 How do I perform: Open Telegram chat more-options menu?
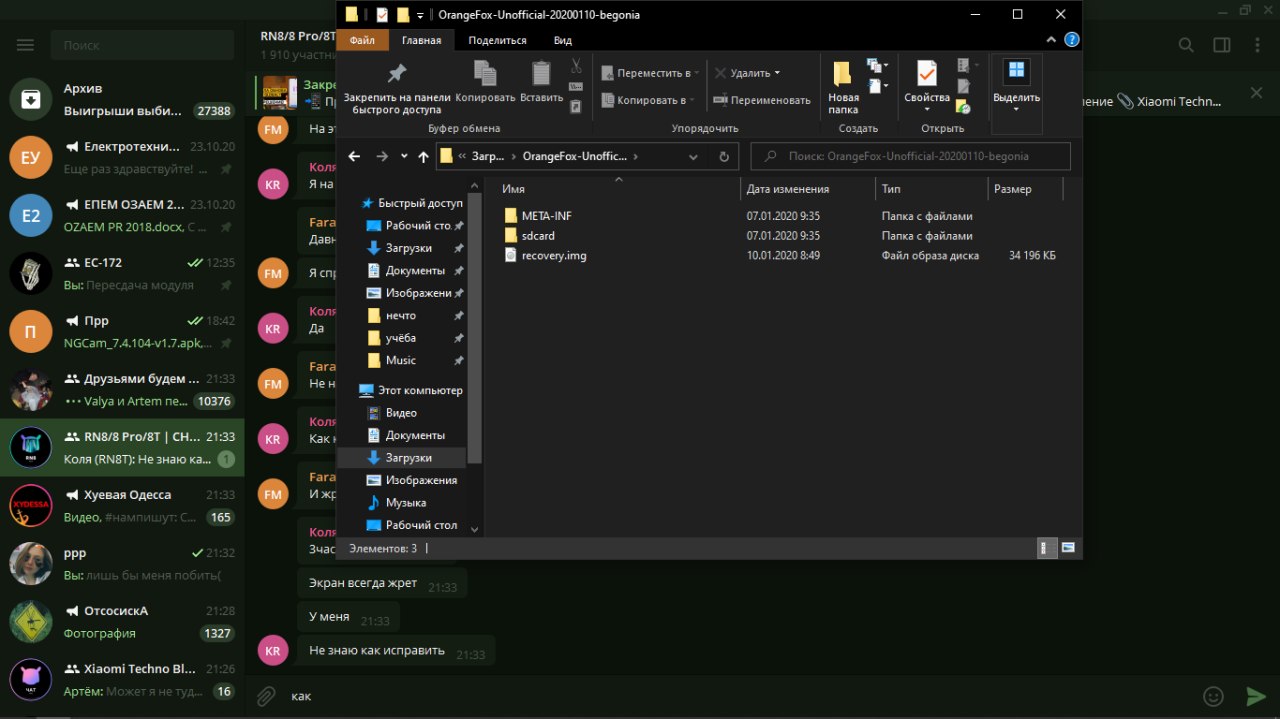(1256, 45)
